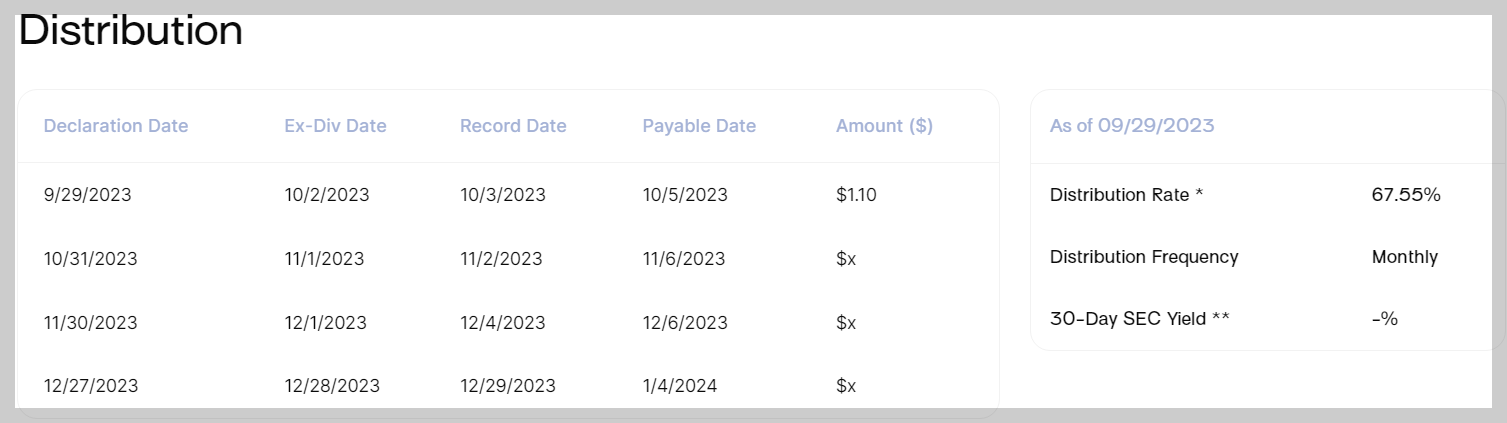
Task: Click the Record Date column header
Action: 513,126
